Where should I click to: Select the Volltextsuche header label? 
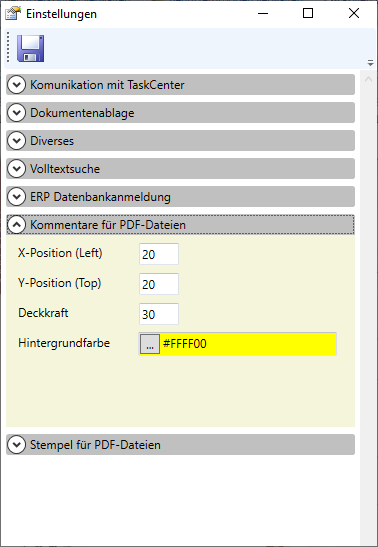pos(65,169)
